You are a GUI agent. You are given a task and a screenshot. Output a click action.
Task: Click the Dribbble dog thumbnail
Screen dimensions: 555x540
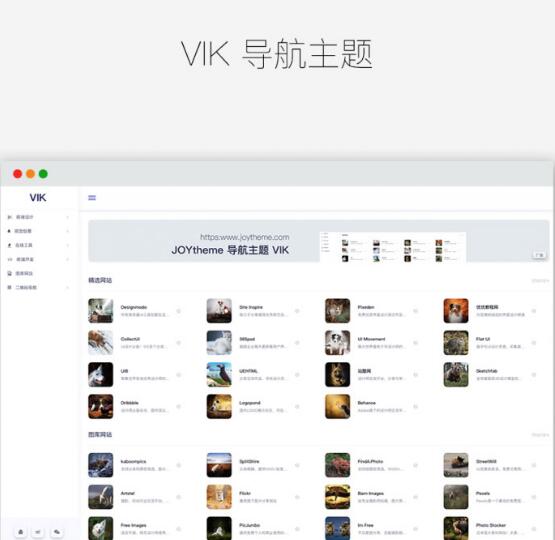[x=101, y=407]
